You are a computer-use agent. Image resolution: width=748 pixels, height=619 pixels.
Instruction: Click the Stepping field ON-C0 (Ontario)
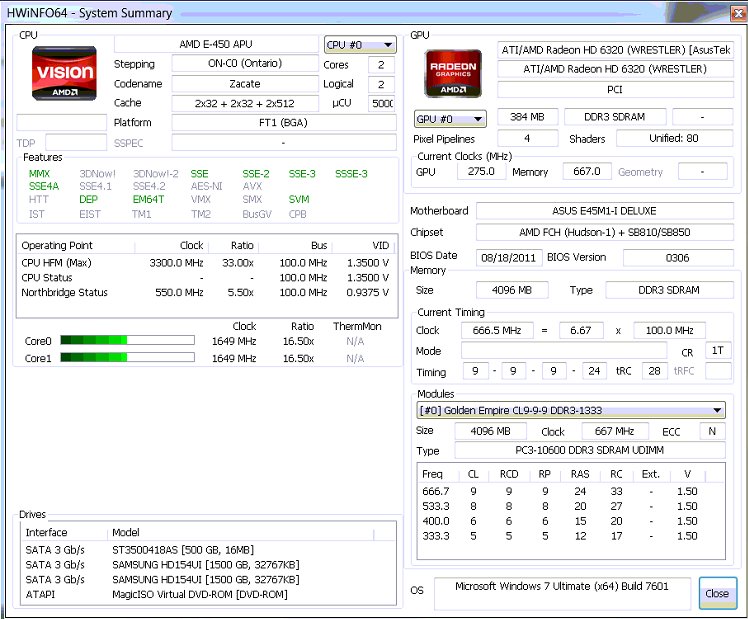245,63
